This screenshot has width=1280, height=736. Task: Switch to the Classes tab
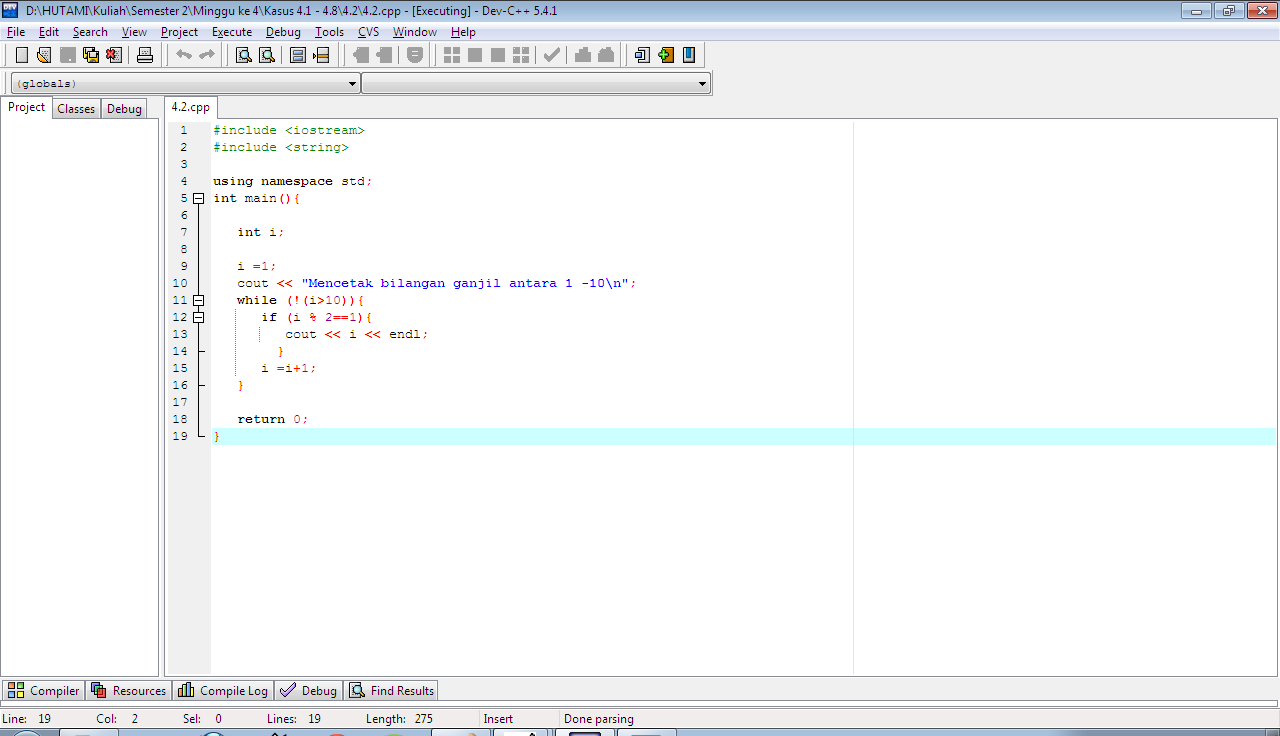pos(76,109)
